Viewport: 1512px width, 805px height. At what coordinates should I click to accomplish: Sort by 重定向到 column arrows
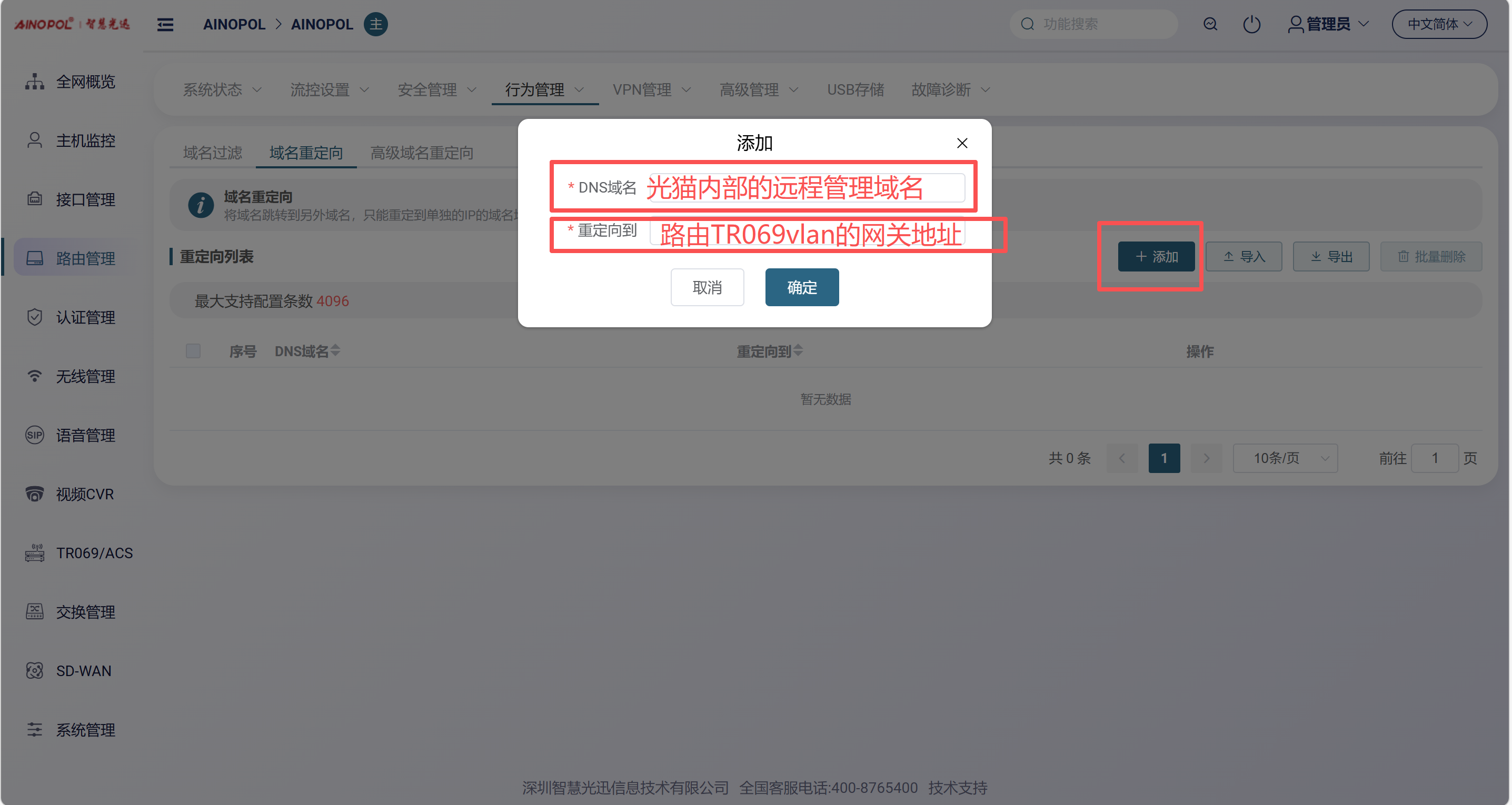point(798,351)
